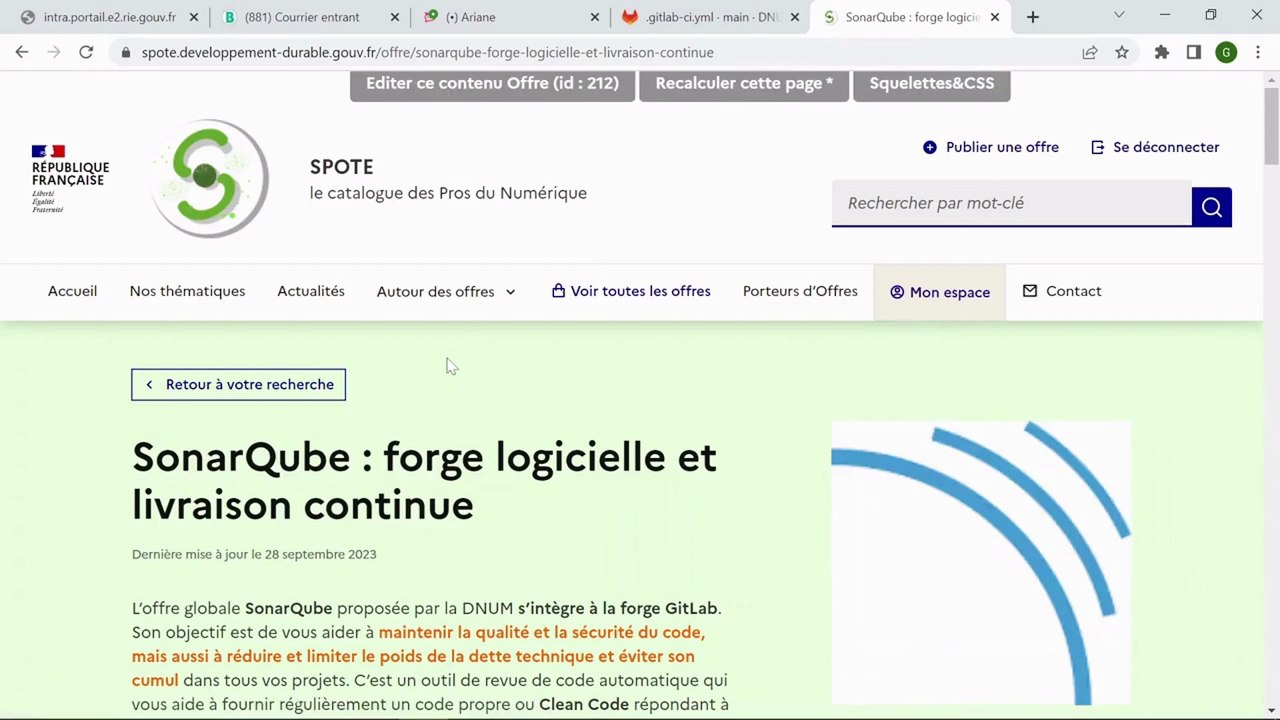The width and height of the screenshot is (1280, 720).
Task: Click the blue arcs offer image
Action: point(981,563)
